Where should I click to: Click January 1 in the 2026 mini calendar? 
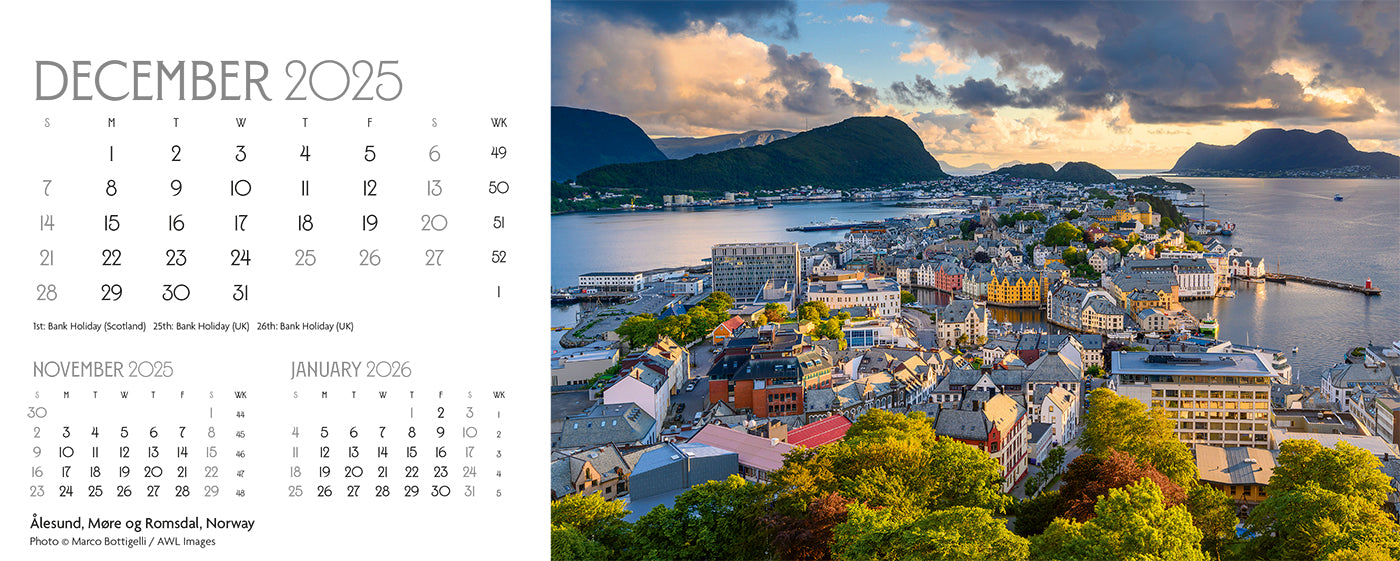[x=411, y=412]
